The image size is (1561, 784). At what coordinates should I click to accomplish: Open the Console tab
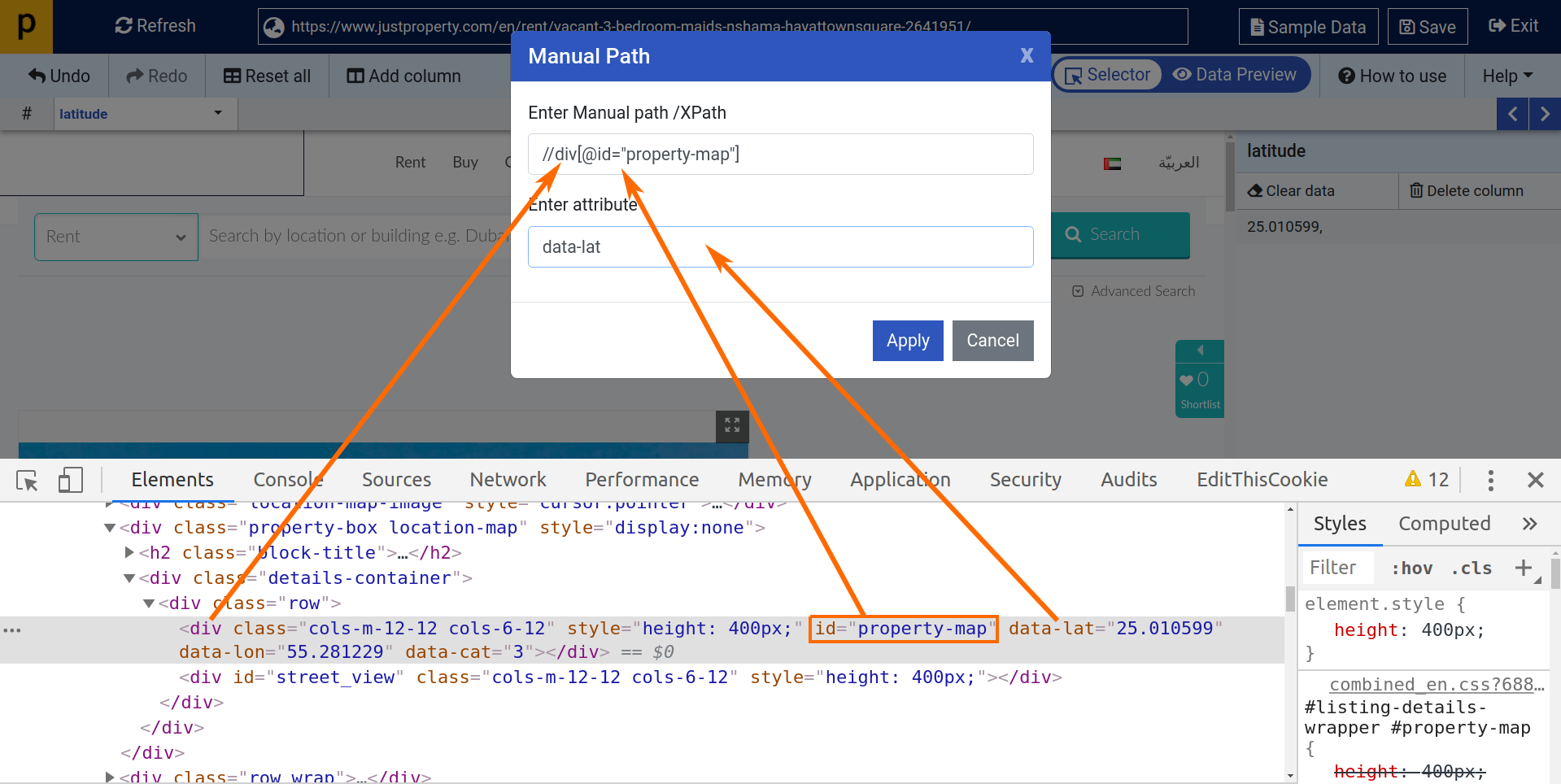[288, 480]
